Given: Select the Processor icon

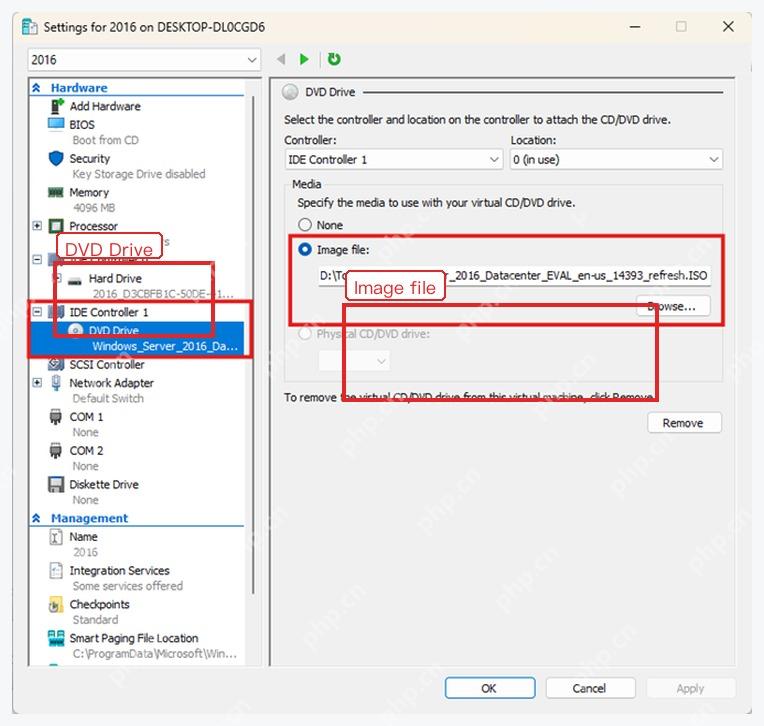Looking at the screenshot, I should [56, 226].
